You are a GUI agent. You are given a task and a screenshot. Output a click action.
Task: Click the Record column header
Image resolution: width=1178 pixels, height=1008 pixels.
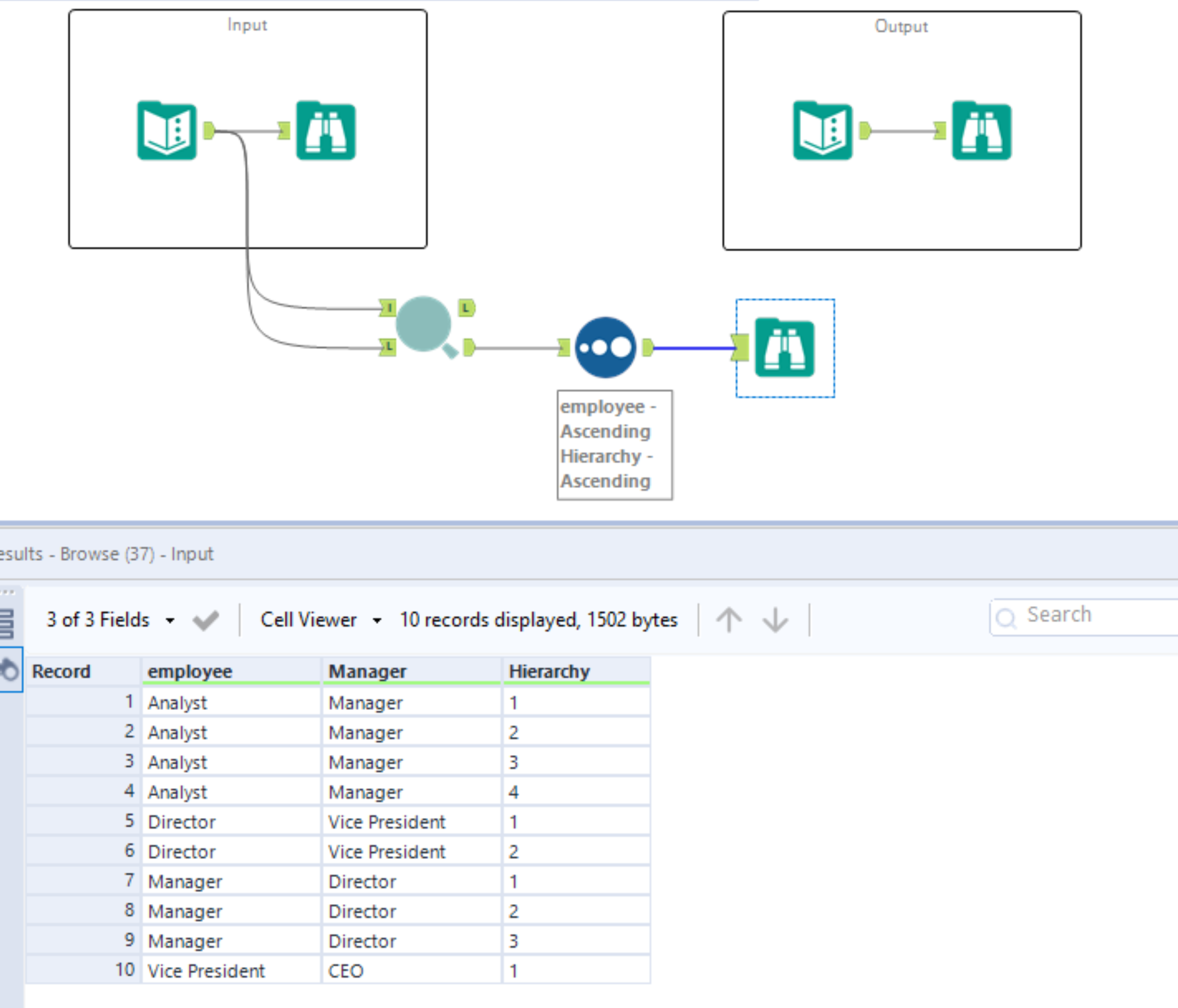(83, 672)
